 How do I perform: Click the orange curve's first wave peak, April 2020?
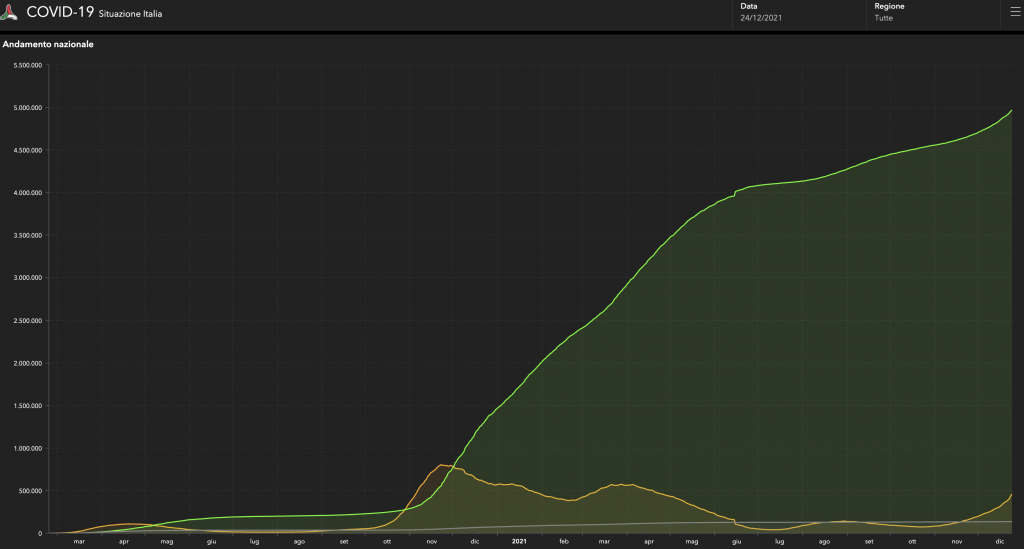click(127, 524)
